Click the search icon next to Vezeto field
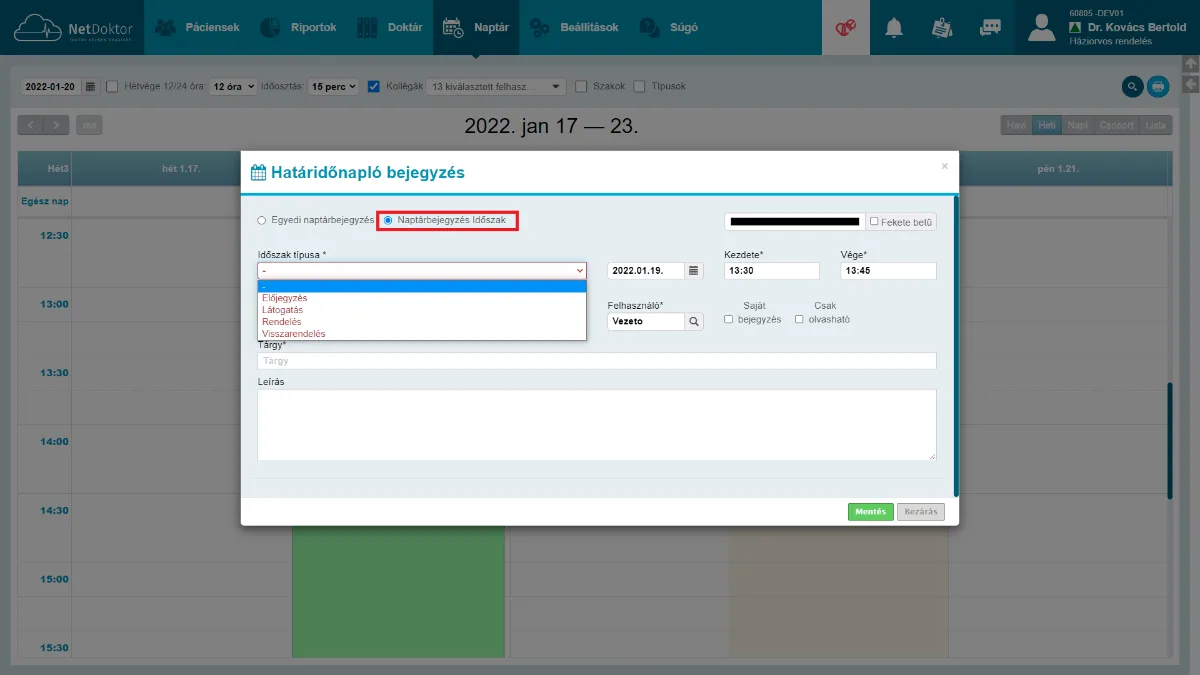The height and width of the screenshot is (675, 1200). coord(694,322)
